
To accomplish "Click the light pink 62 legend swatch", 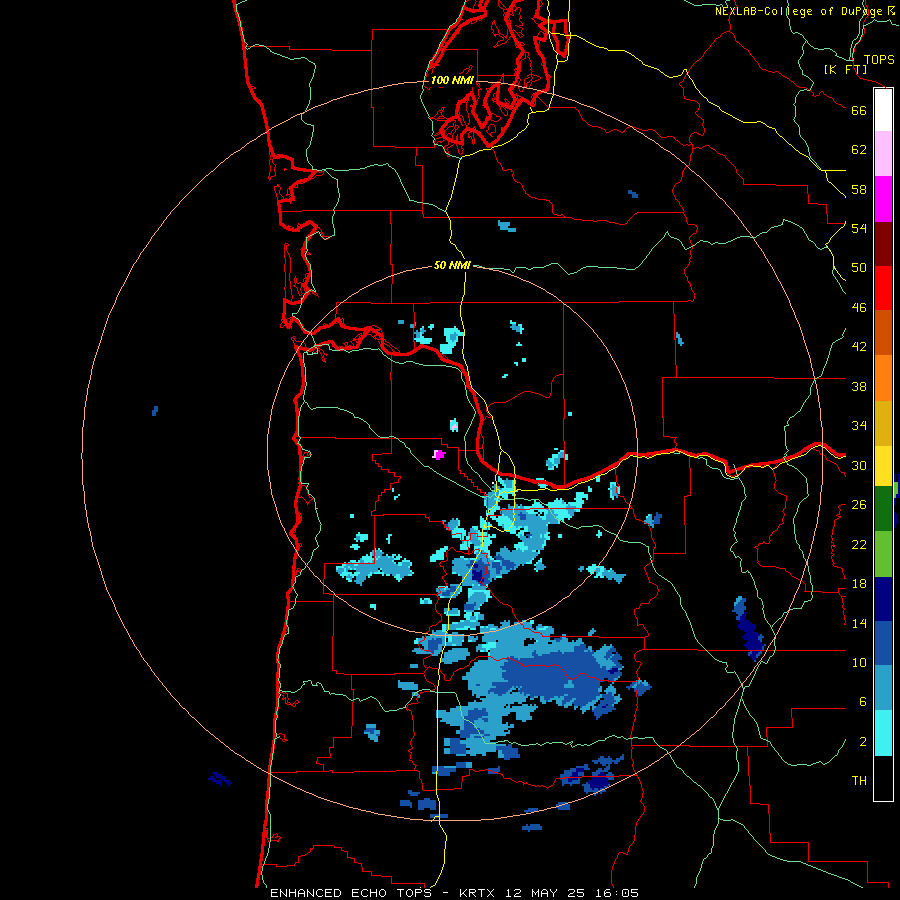I will (883, 154).
